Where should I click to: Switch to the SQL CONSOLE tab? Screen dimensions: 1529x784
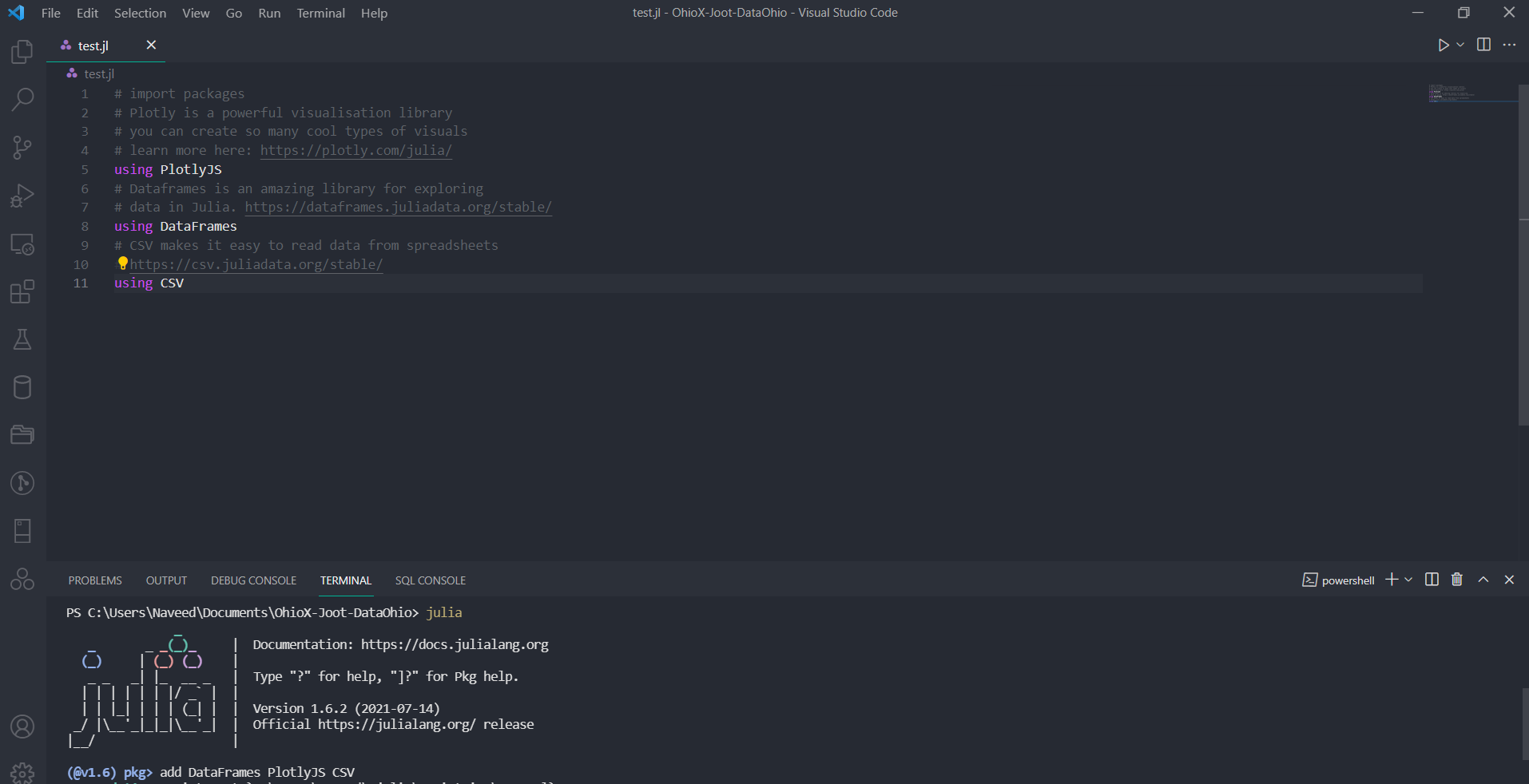coord(430,580)
